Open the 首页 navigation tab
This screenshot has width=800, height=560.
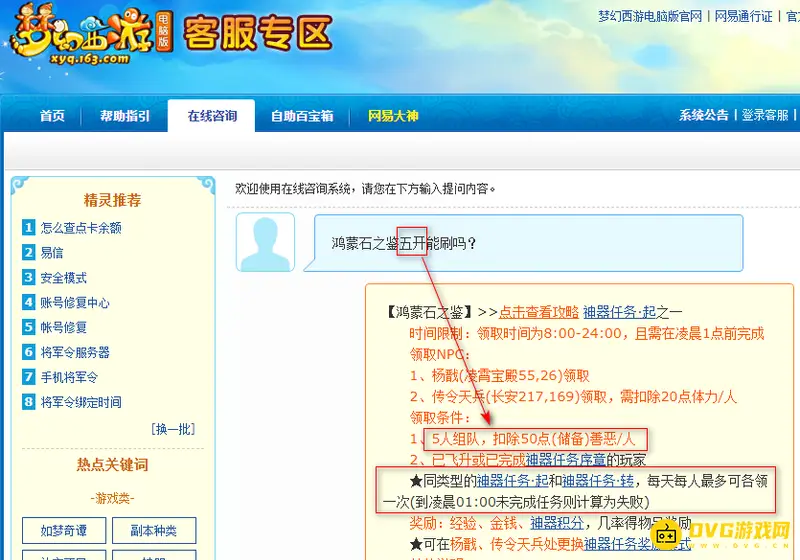click(x=53, y=116)
